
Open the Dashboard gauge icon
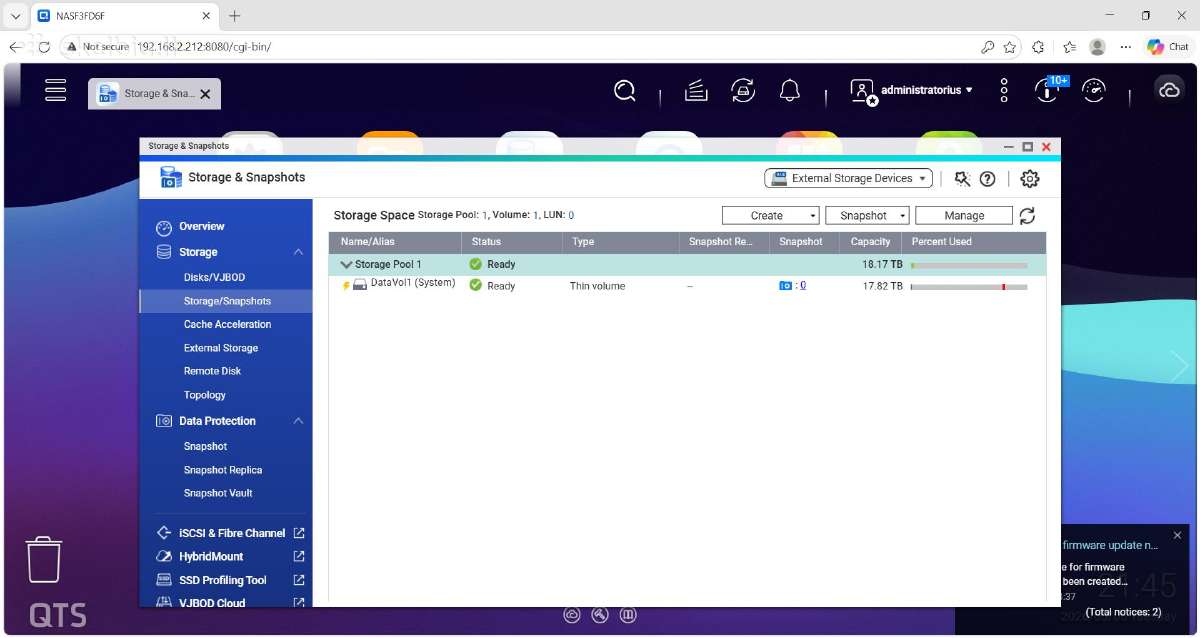click(x=1095, y=91)
